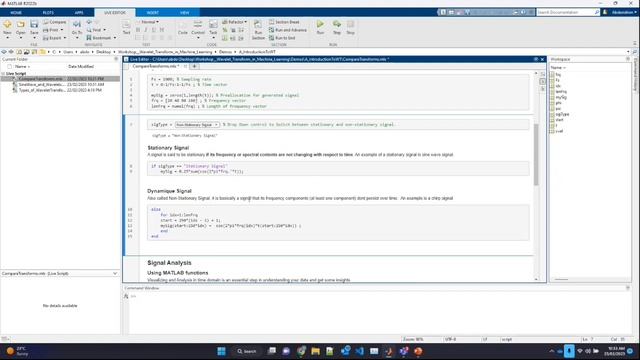Toggle italic text formatting
The width and height of the screenshot is (640, 360).
pos(146,30)
